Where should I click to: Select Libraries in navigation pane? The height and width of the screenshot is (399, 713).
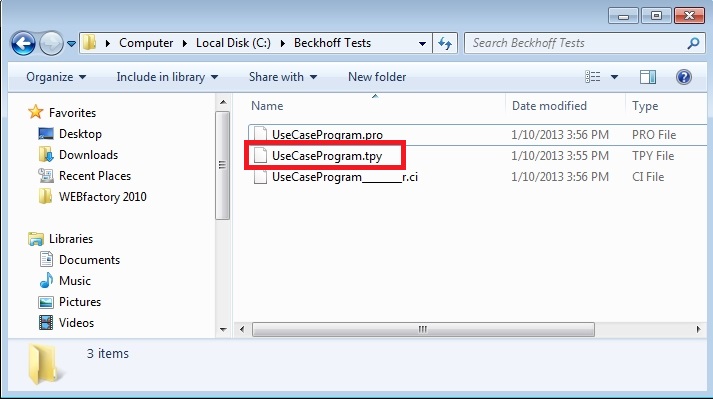70,238
